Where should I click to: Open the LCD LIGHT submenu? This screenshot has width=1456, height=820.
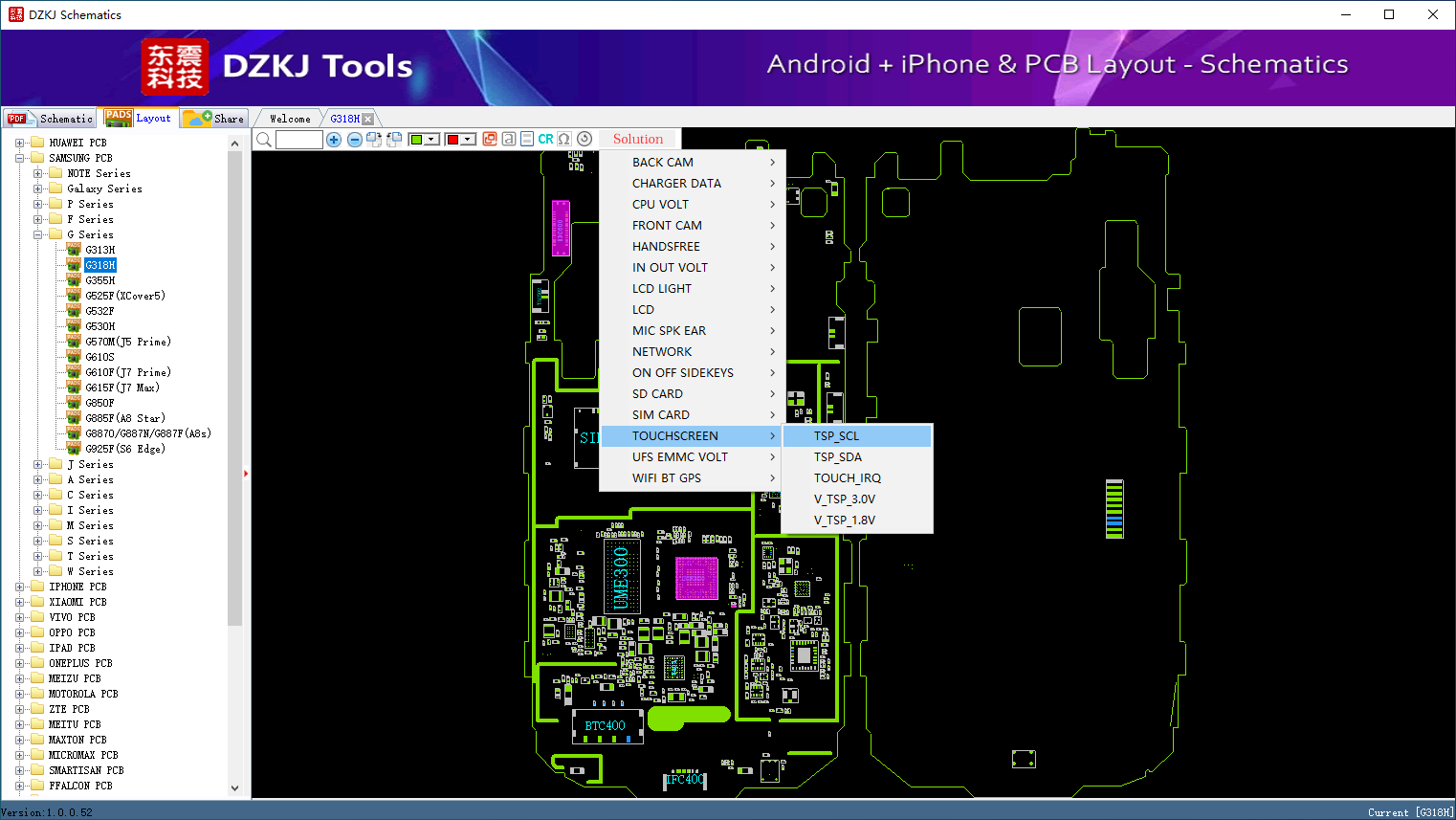pyautogui.click(x=693, y=289)
